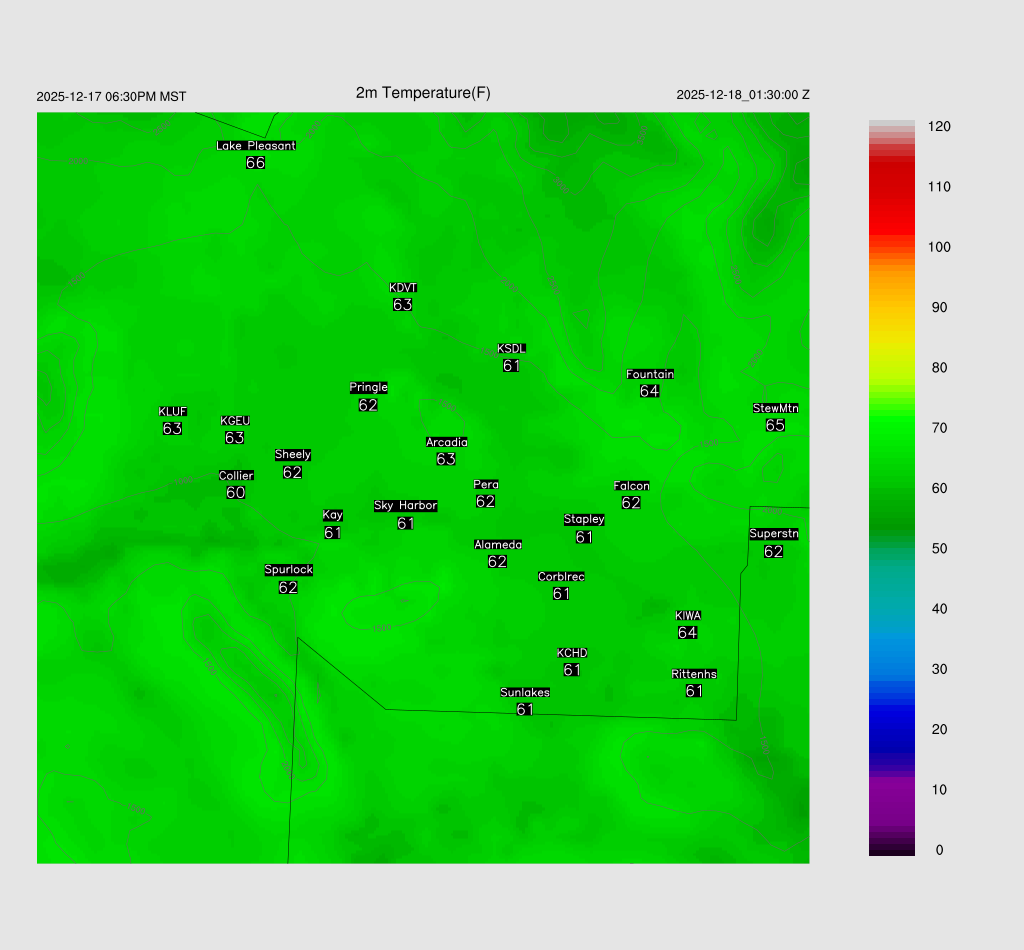This screenshot has width=1024, height=950.
Task: Click the 06:30PM MST timestamp
Action: click(111, 97)
